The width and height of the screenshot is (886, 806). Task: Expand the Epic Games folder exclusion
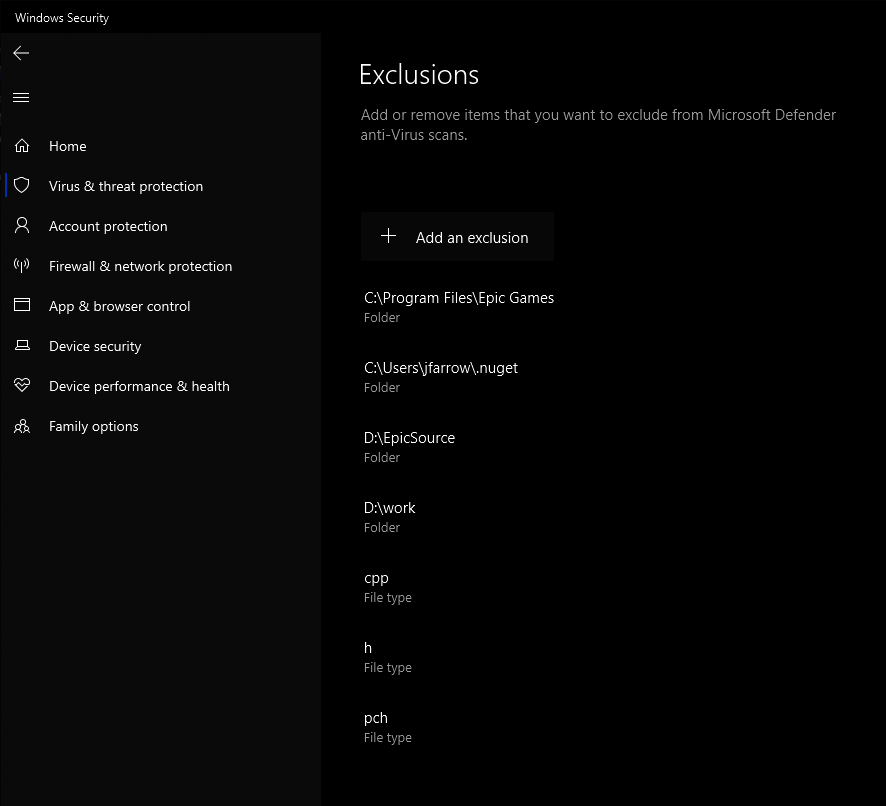(x=459, y=306)
